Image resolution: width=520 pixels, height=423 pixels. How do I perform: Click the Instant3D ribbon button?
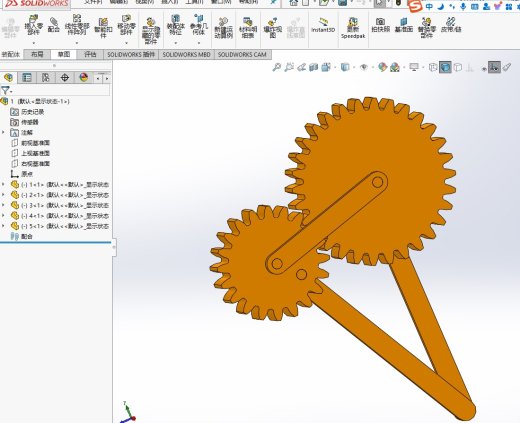[323, 26]
